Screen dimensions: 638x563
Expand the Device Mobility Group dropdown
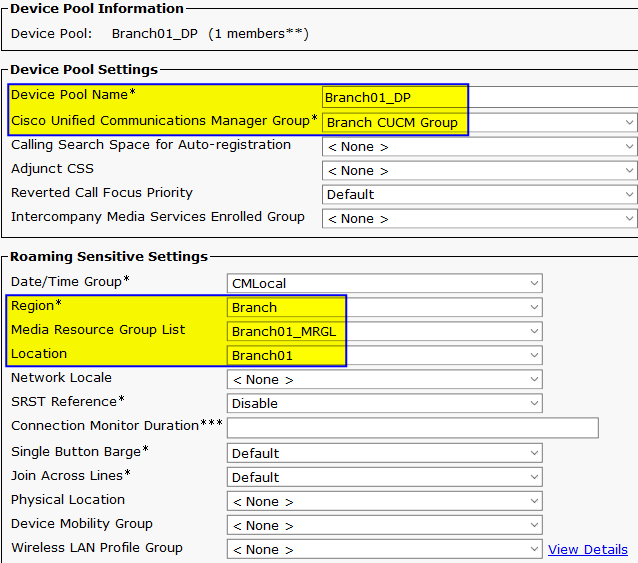[x=385, y=525]
